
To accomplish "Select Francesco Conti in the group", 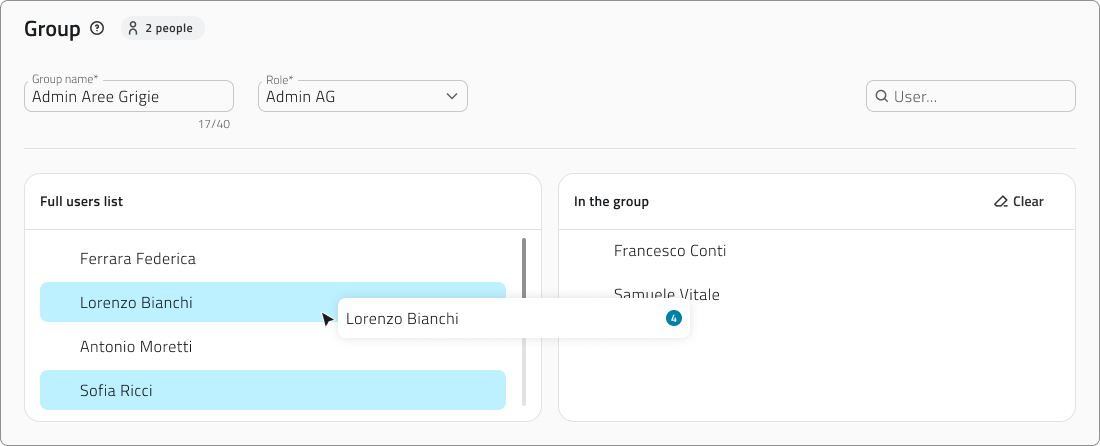I will point(670,251).
